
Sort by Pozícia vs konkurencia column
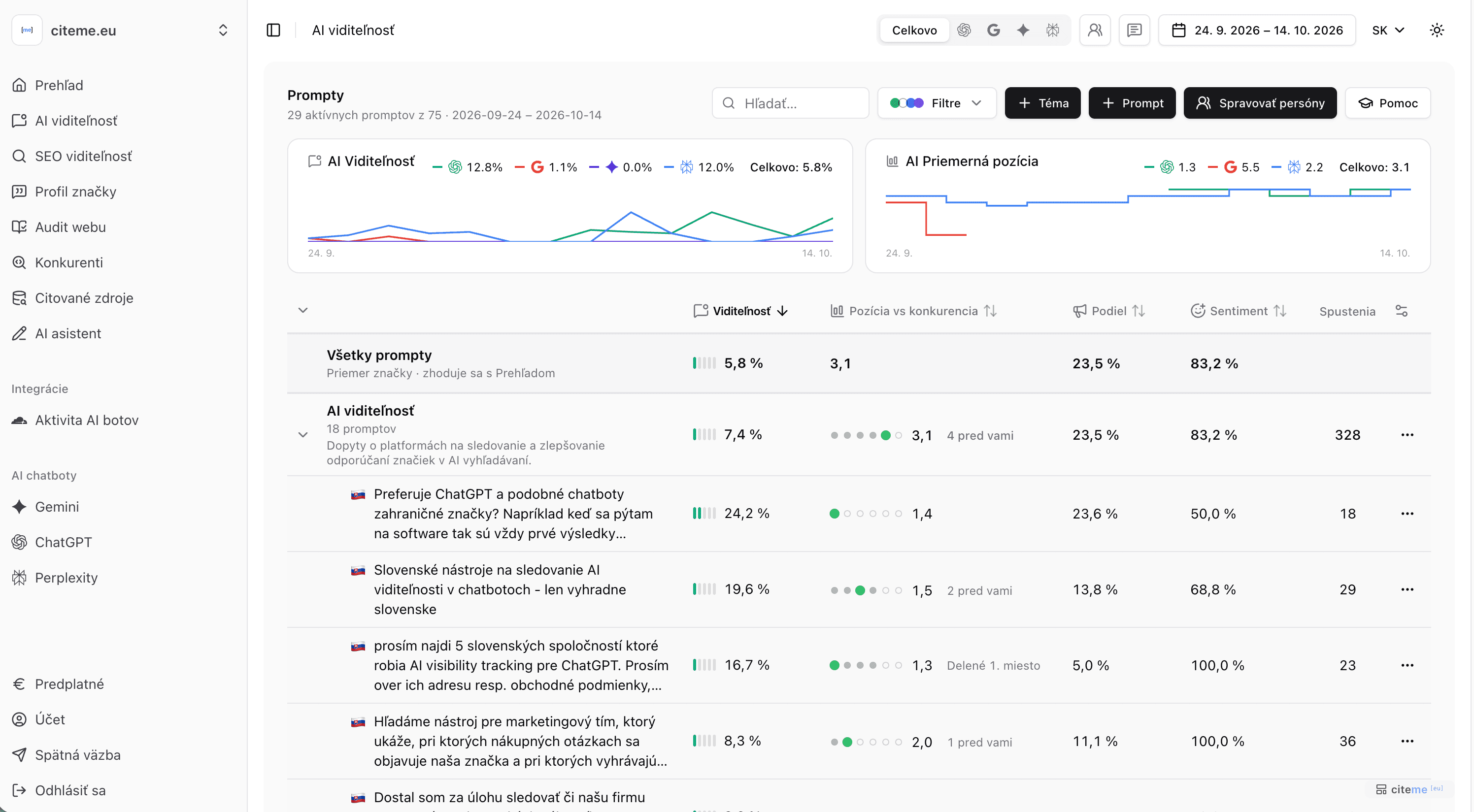coord(914,311)
